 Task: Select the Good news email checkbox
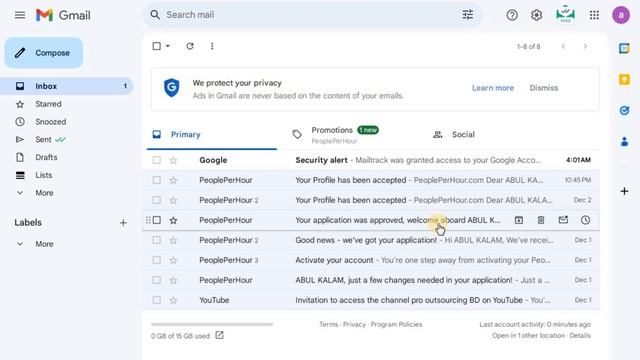[x=156, y=240]
